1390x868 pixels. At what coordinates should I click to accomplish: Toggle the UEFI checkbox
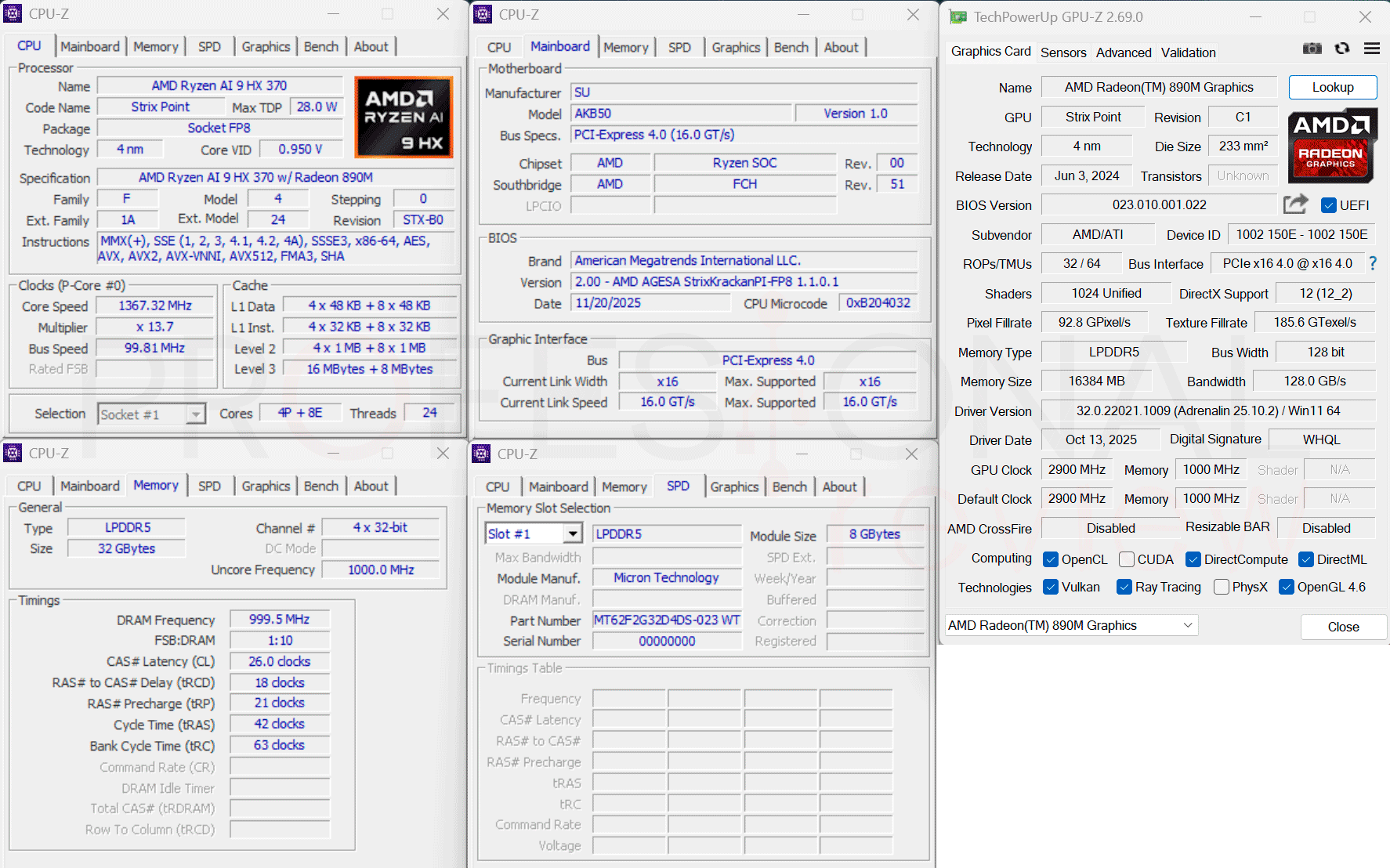pos(1328,205)
